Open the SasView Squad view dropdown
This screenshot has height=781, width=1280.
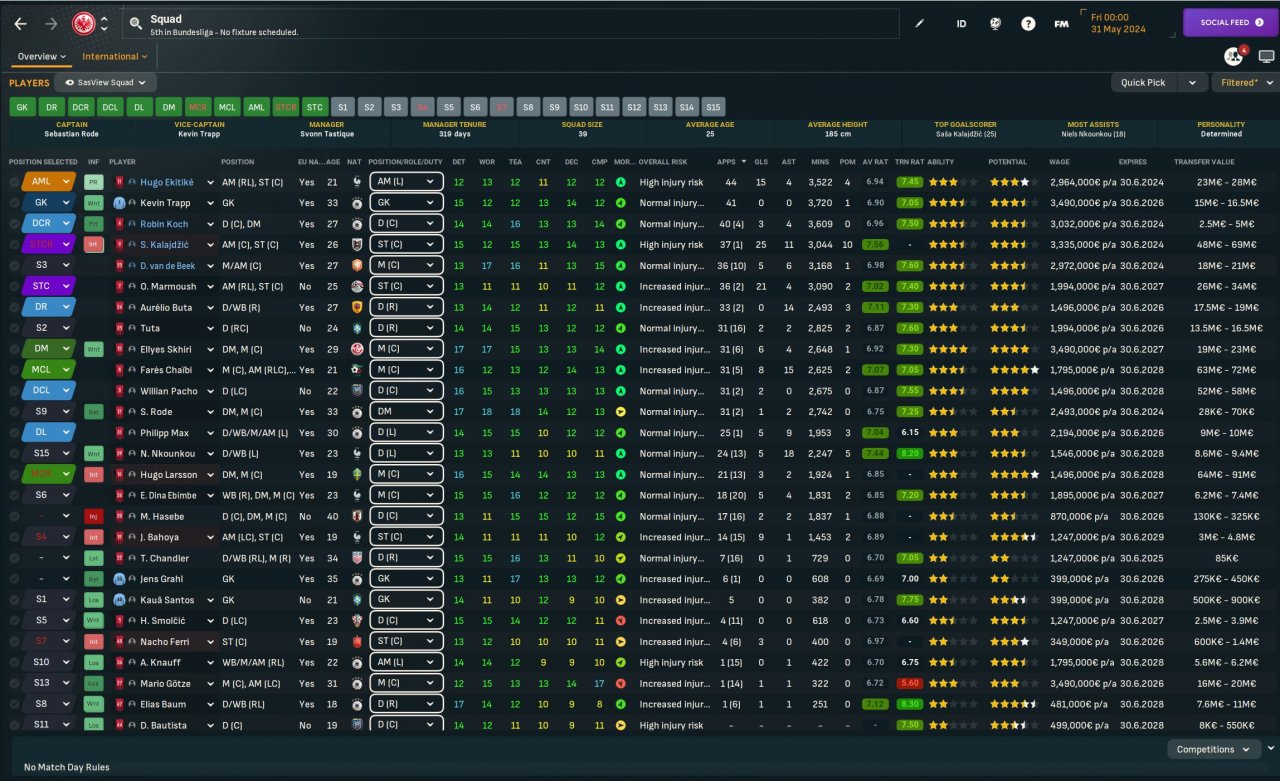coord(106,83)
